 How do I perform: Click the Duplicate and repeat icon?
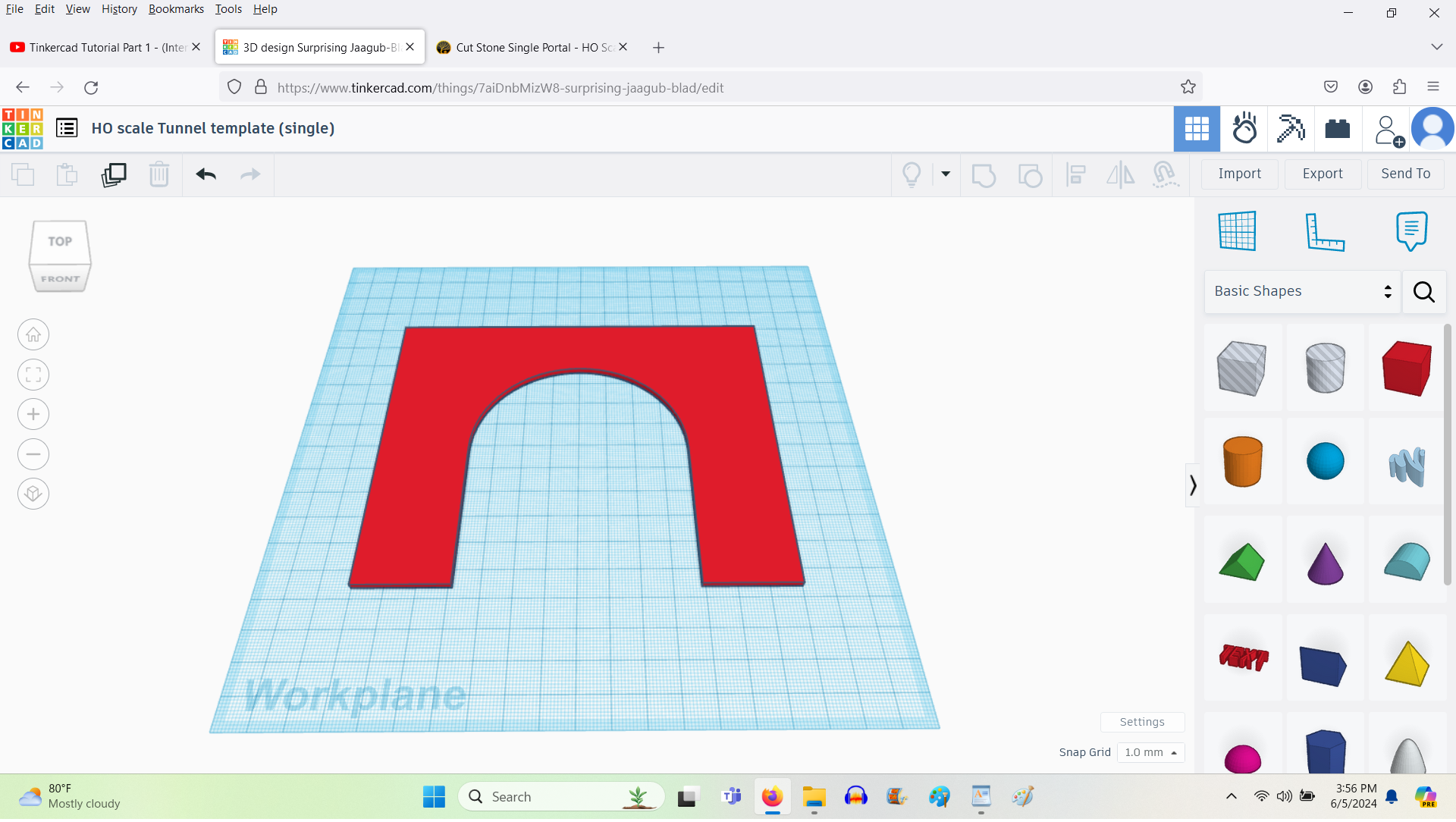(x=114, y=174)
